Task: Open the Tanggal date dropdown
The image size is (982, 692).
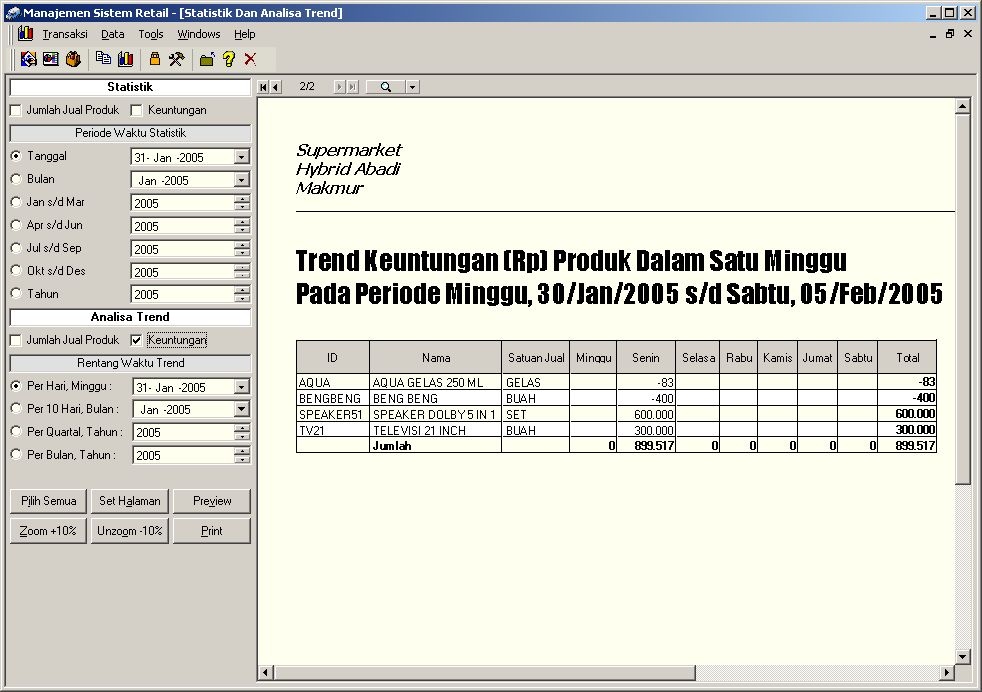Action: coord(241,157)
